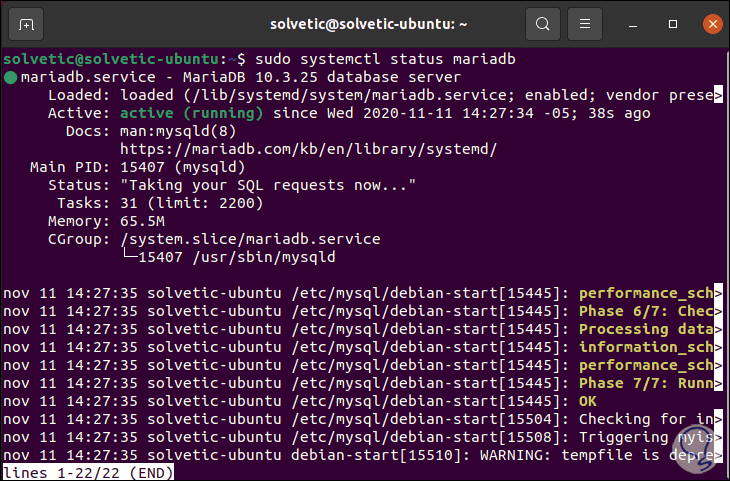Click the terminal search icon

[542, 23]
